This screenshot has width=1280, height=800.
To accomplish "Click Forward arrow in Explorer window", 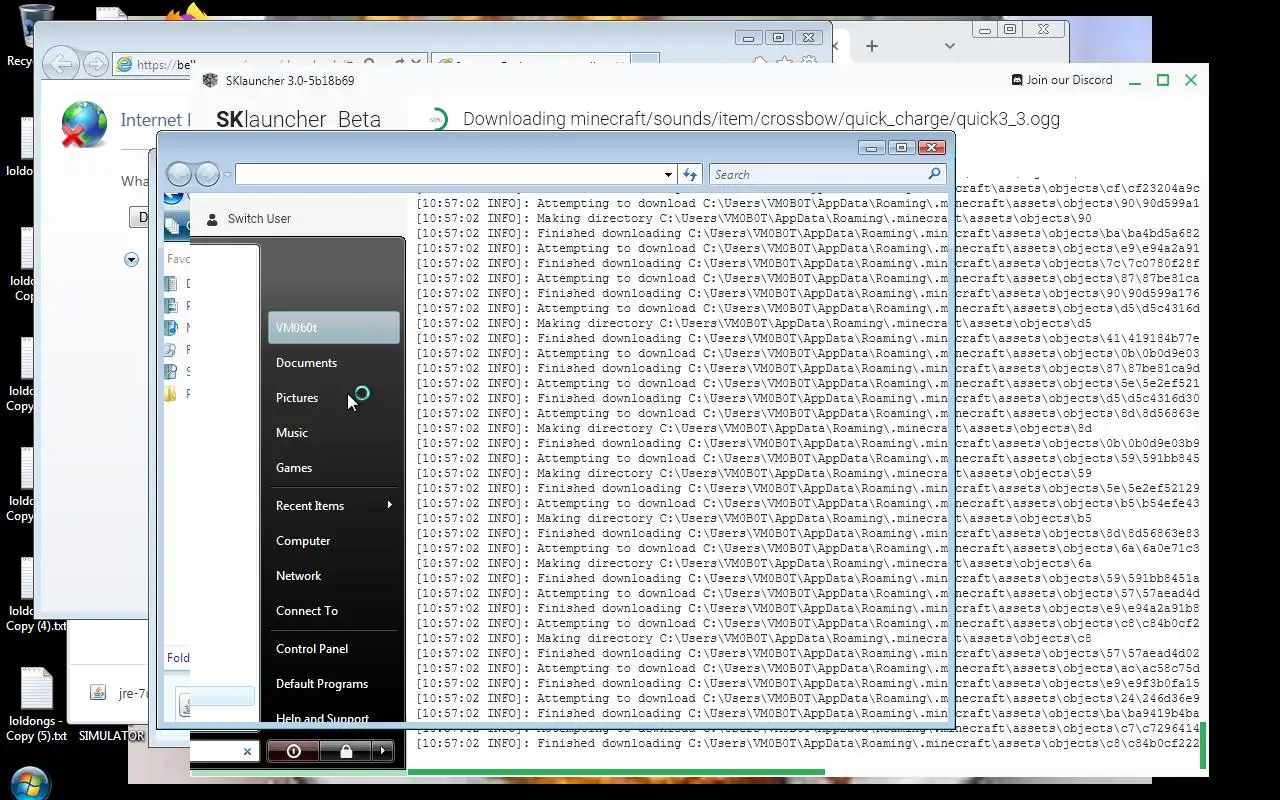I will [x=207, y=174].
